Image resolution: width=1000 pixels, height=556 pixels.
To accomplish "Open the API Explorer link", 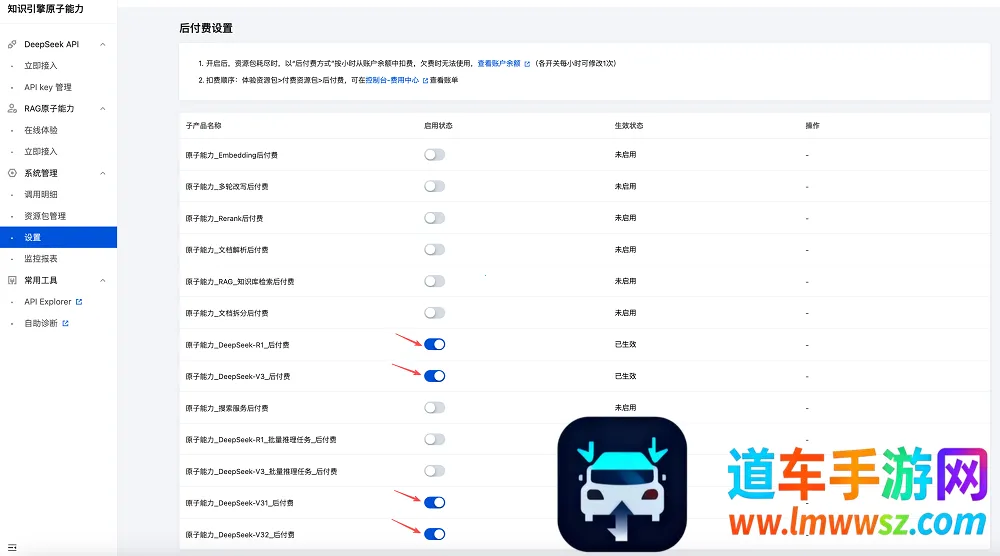I will click(48, 302).
